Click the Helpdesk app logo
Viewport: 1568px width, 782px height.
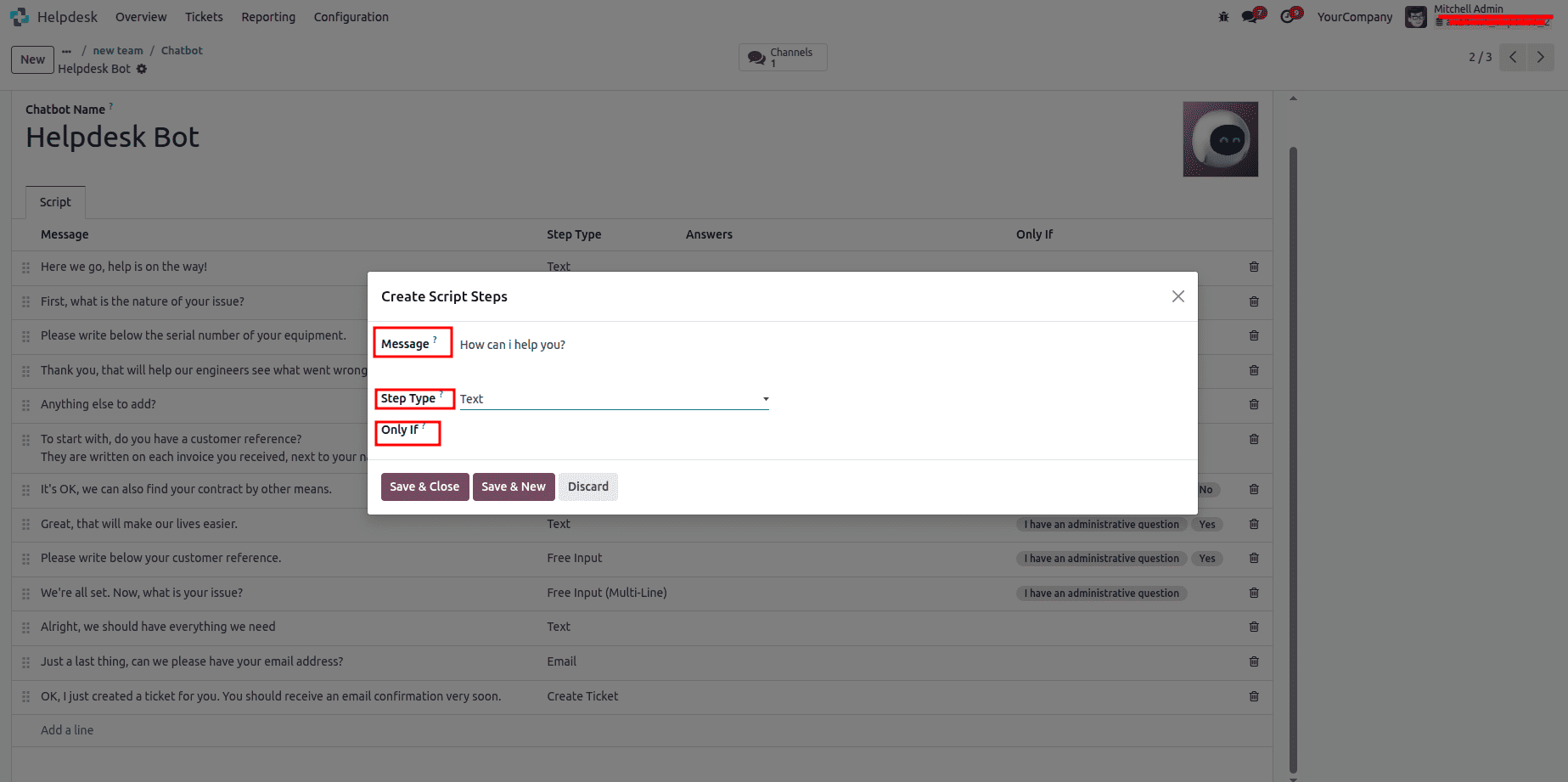(x=19, y=16)
